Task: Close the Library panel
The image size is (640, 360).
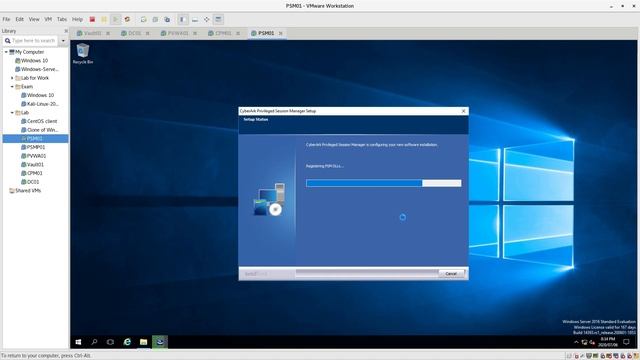Action: 66,31
